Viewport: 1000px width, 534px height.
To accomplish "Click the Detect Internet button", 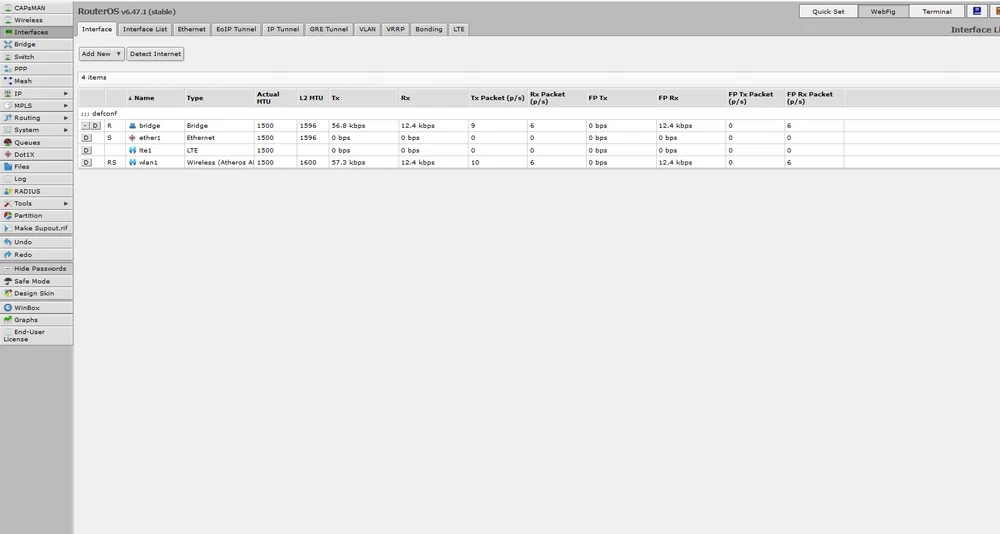I will [x=155, y=54].
